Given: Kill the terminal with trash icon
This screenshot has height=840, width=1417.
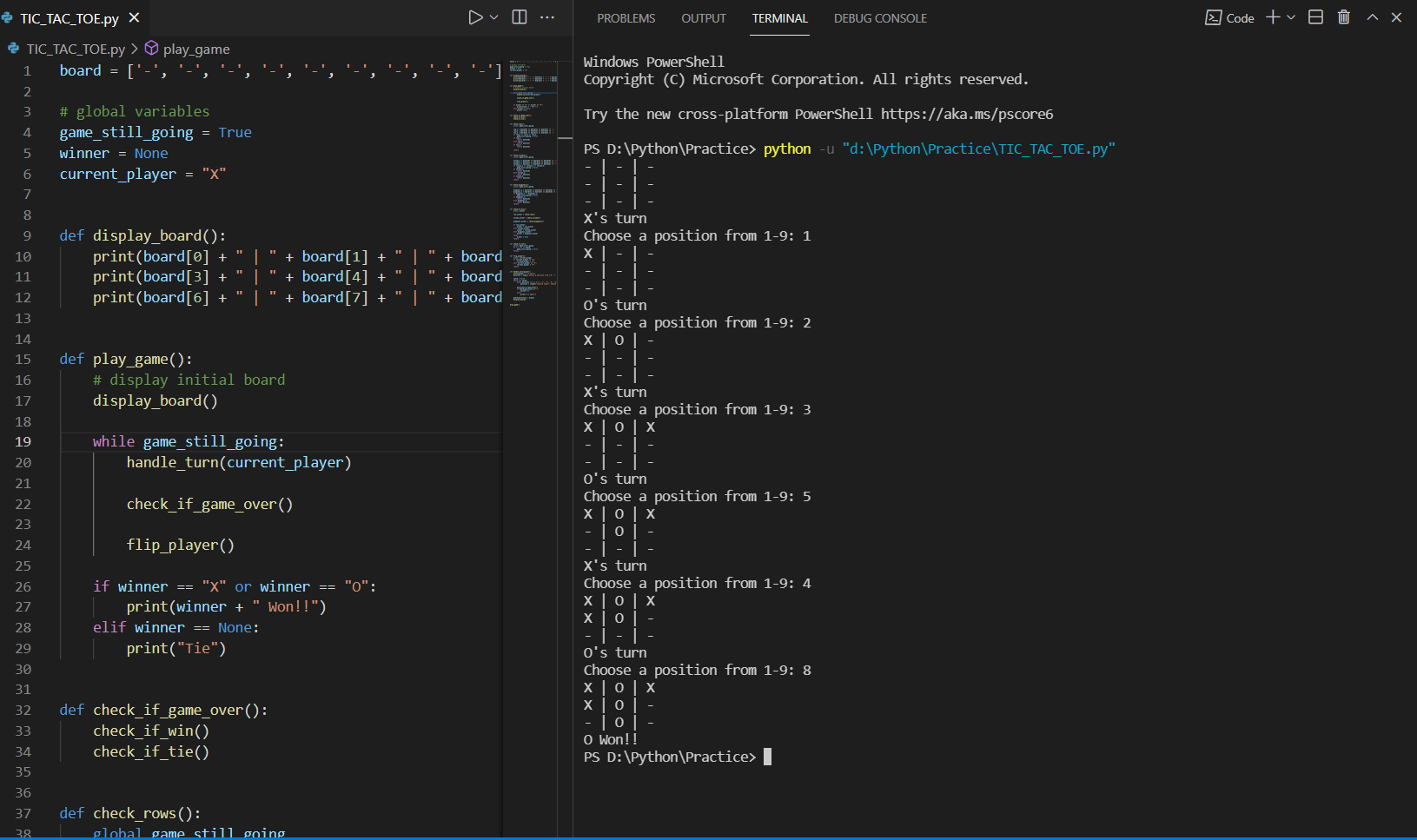Looking at the screenshot, I should click(x=1343, y=17).
